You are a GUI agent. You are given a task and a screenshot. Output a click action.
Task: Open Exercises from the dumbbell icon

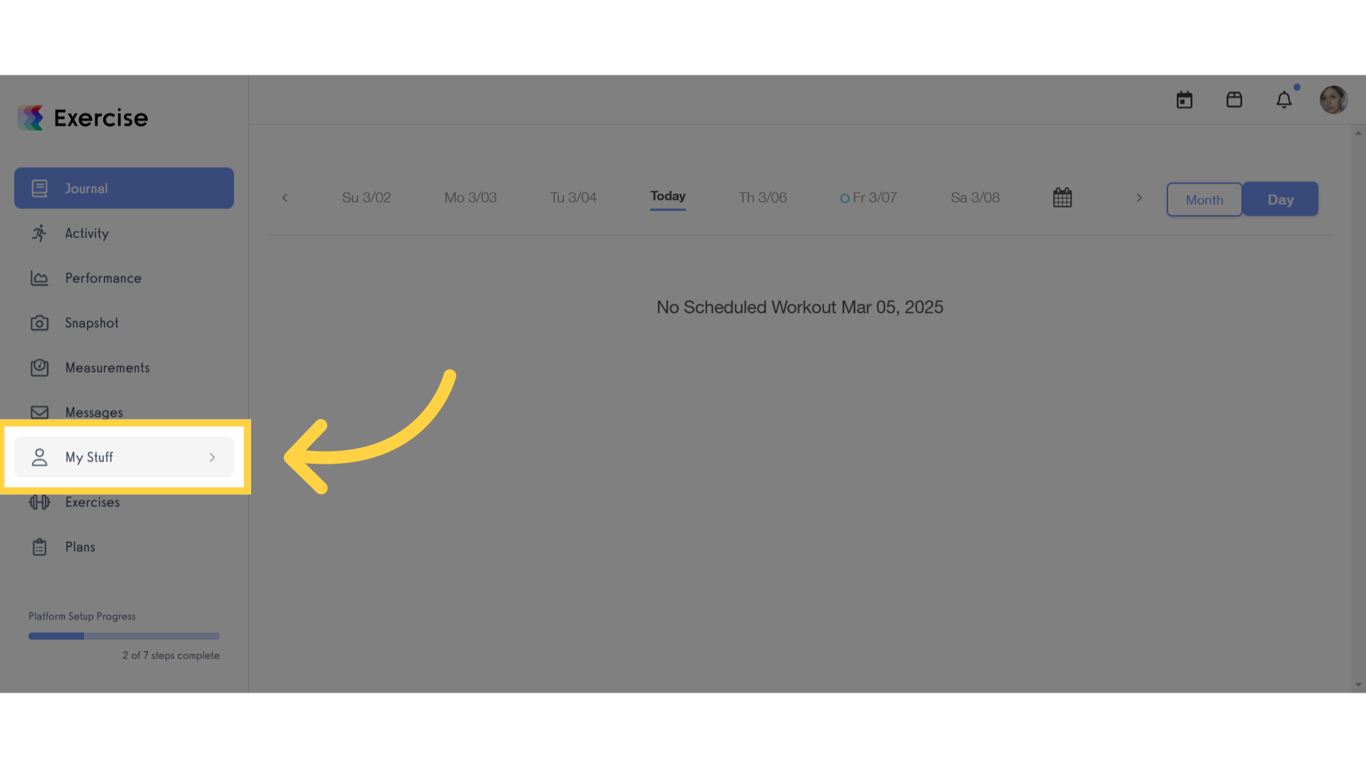point(39,502)
